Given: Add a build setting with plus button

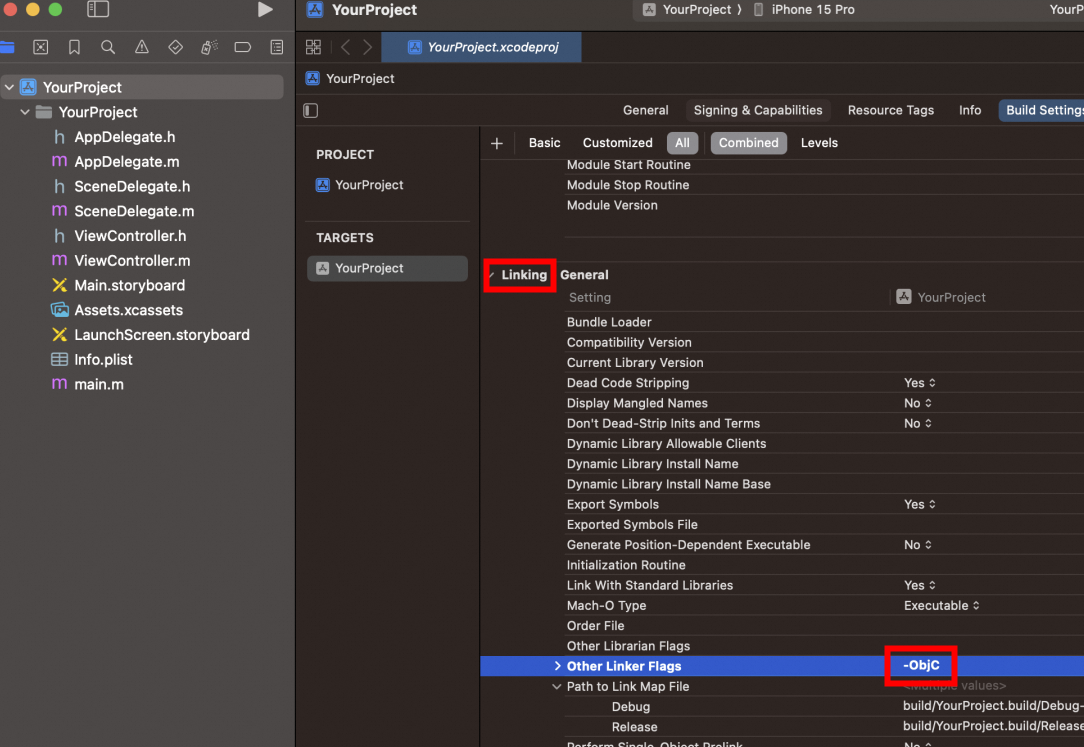Looking at the screenshot, I should click(x=496, y=143).
